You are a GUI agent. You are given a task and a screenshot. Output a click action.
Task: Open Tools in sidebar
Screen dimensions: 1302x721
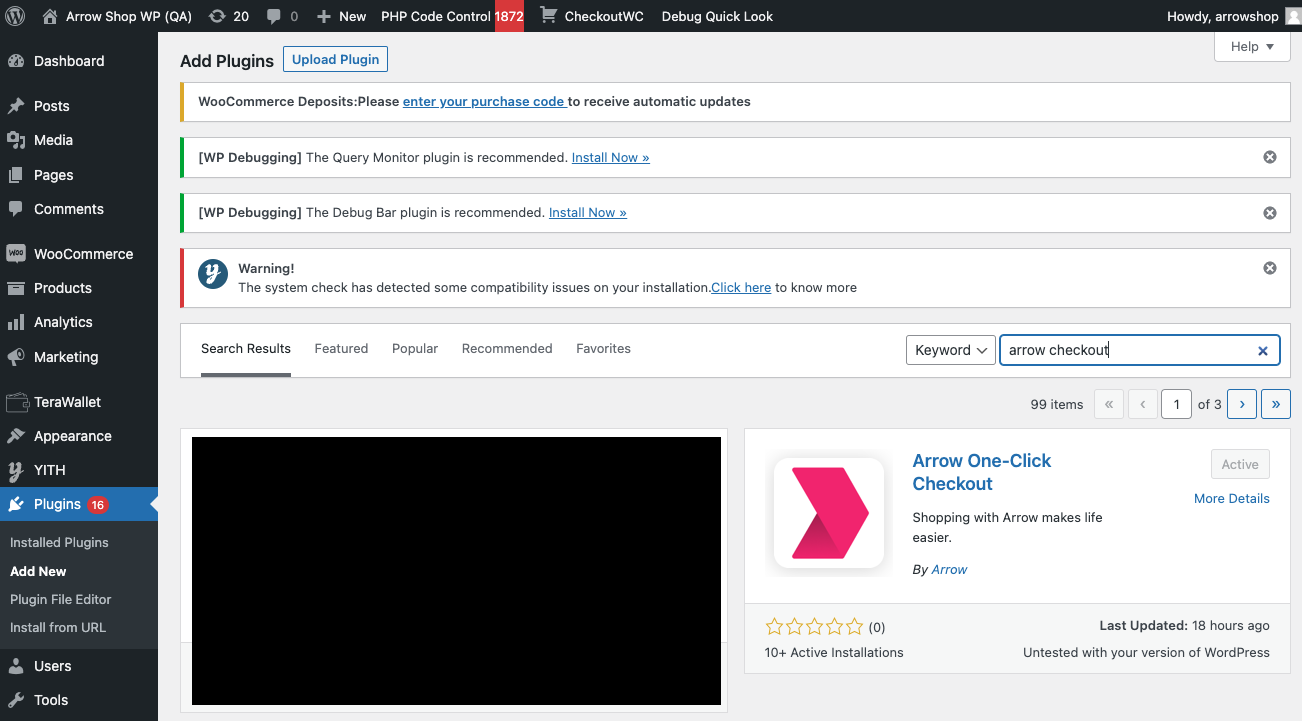(x=79, y=700)
